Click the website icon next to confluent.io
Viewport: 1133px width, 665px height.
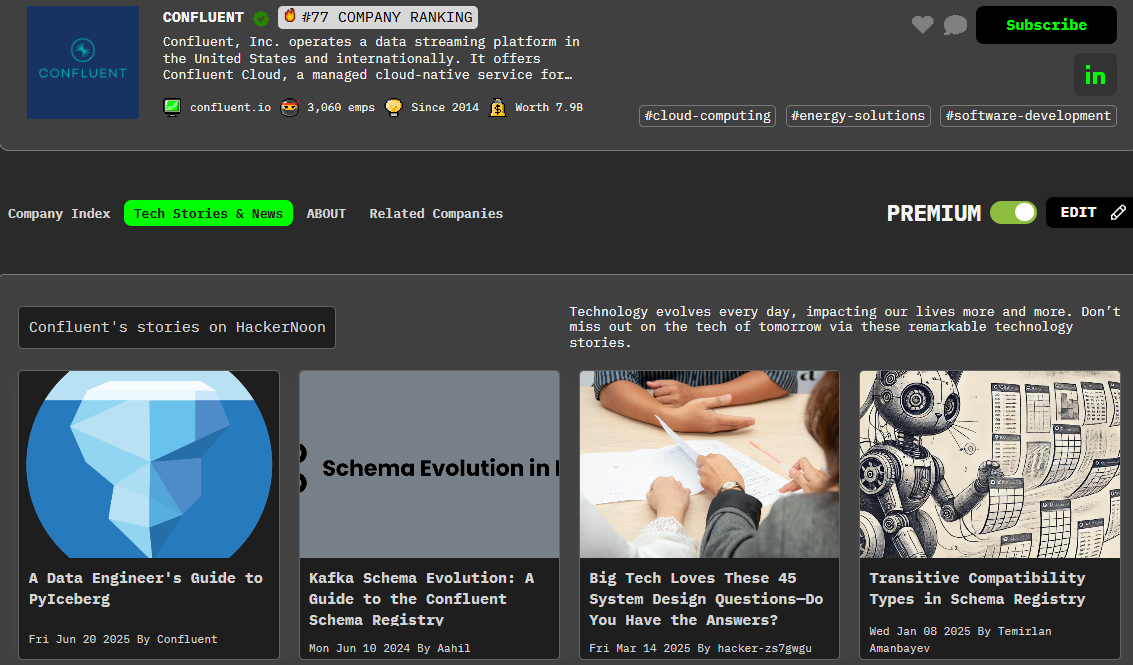[172, 106]
